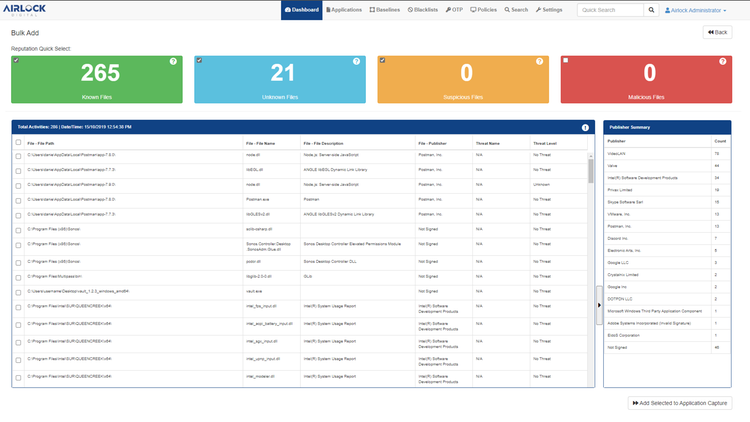Click Add Selected to Application Capture
This screenshot has width=750, height=422.
click(x=680, y=403)
